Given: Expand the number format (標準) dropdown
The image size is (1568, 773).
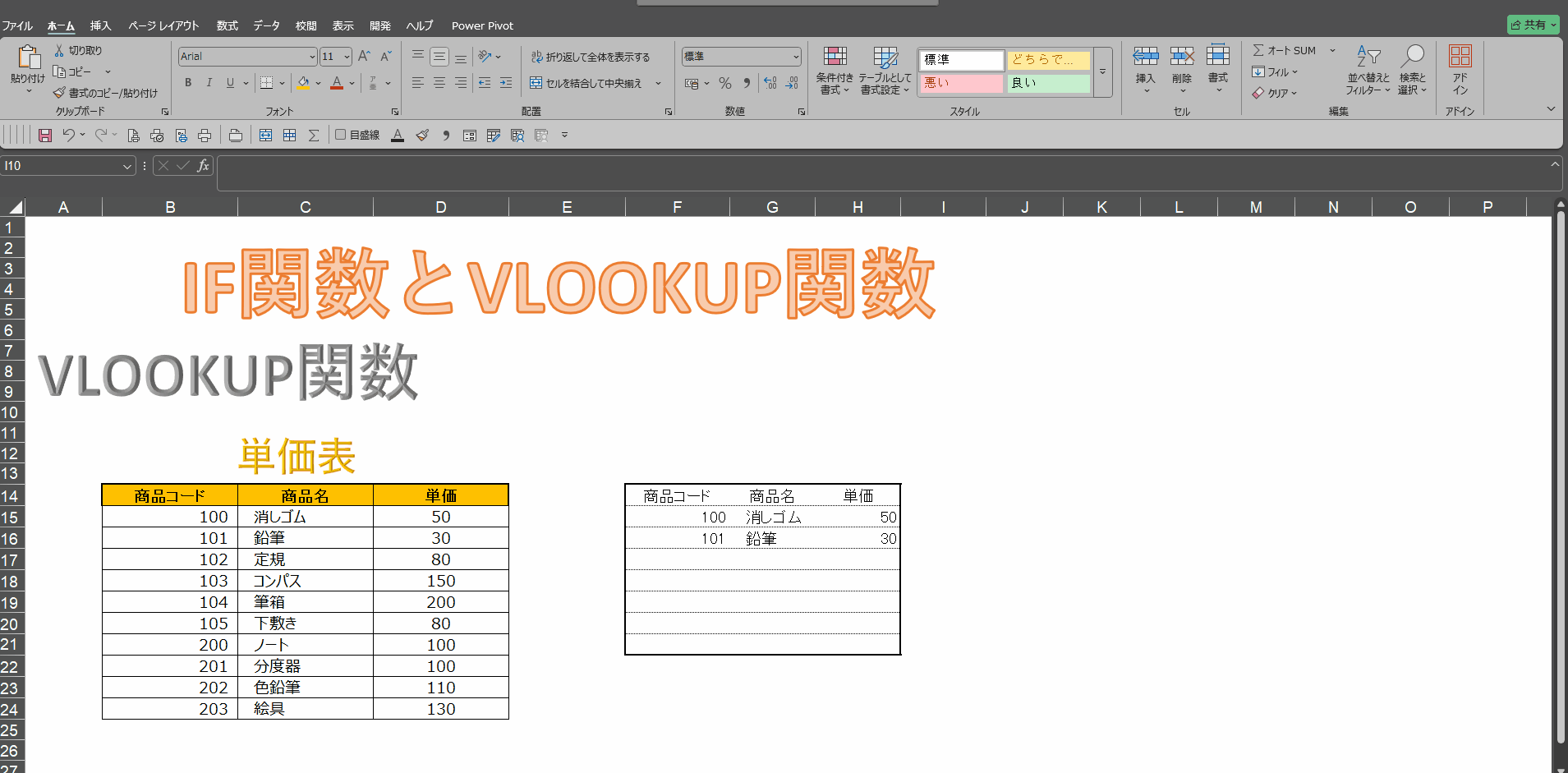Looking at the screenshot, I should 796,57.
